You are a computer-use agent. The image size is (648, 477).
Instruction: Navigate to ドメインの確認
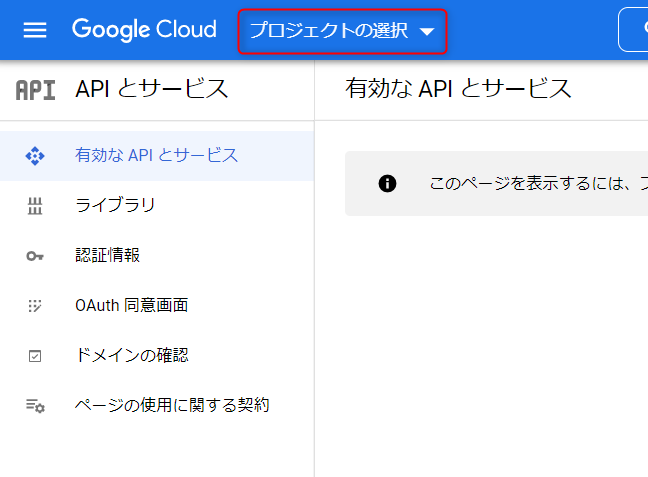131,356
